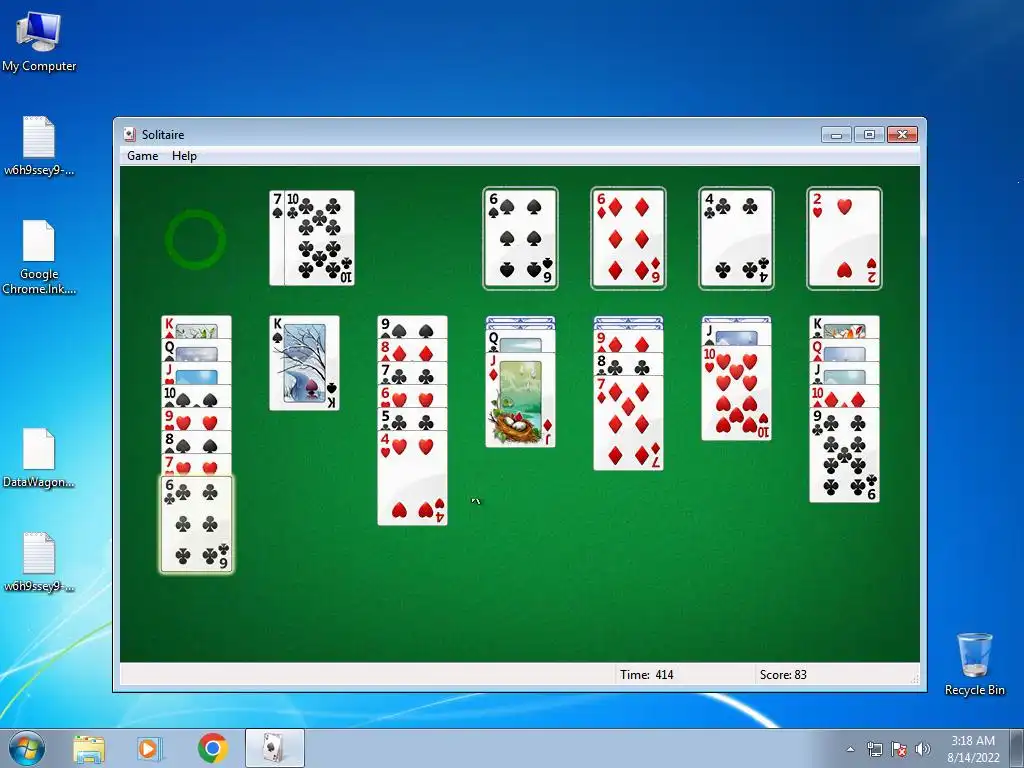Click the Jack of spades in sixth column

coord(736,334)
